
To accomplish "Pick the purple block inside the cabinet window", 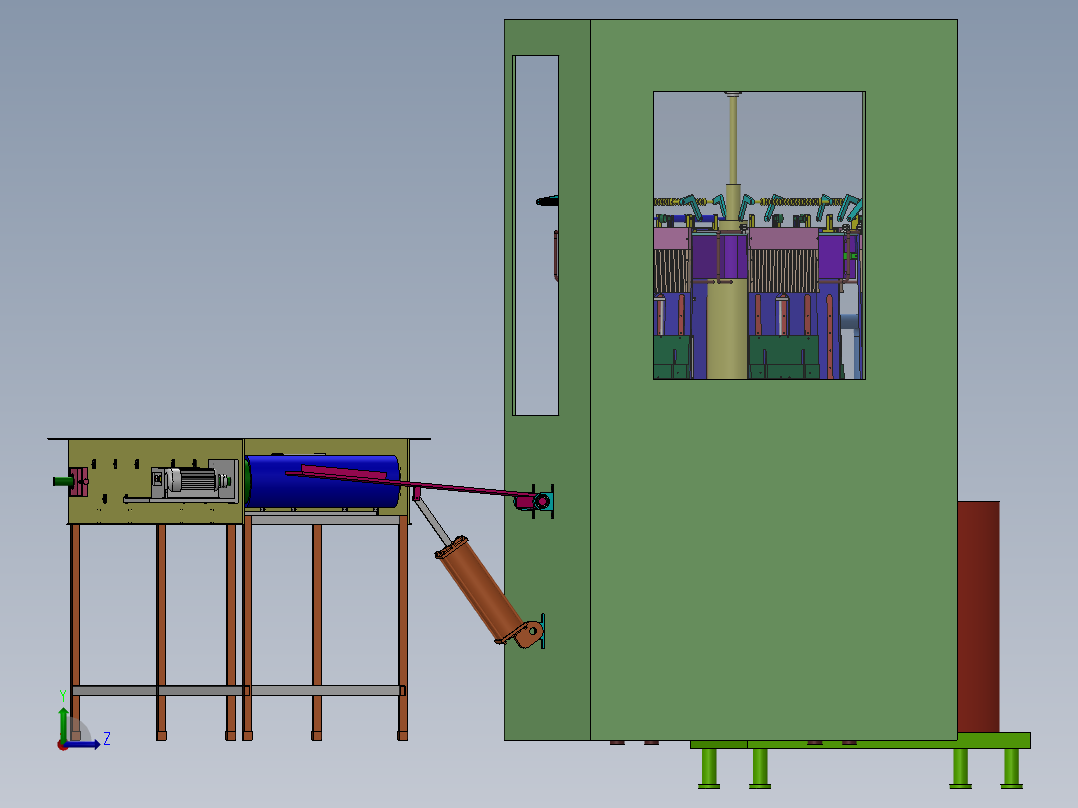I will coord(719,256).
